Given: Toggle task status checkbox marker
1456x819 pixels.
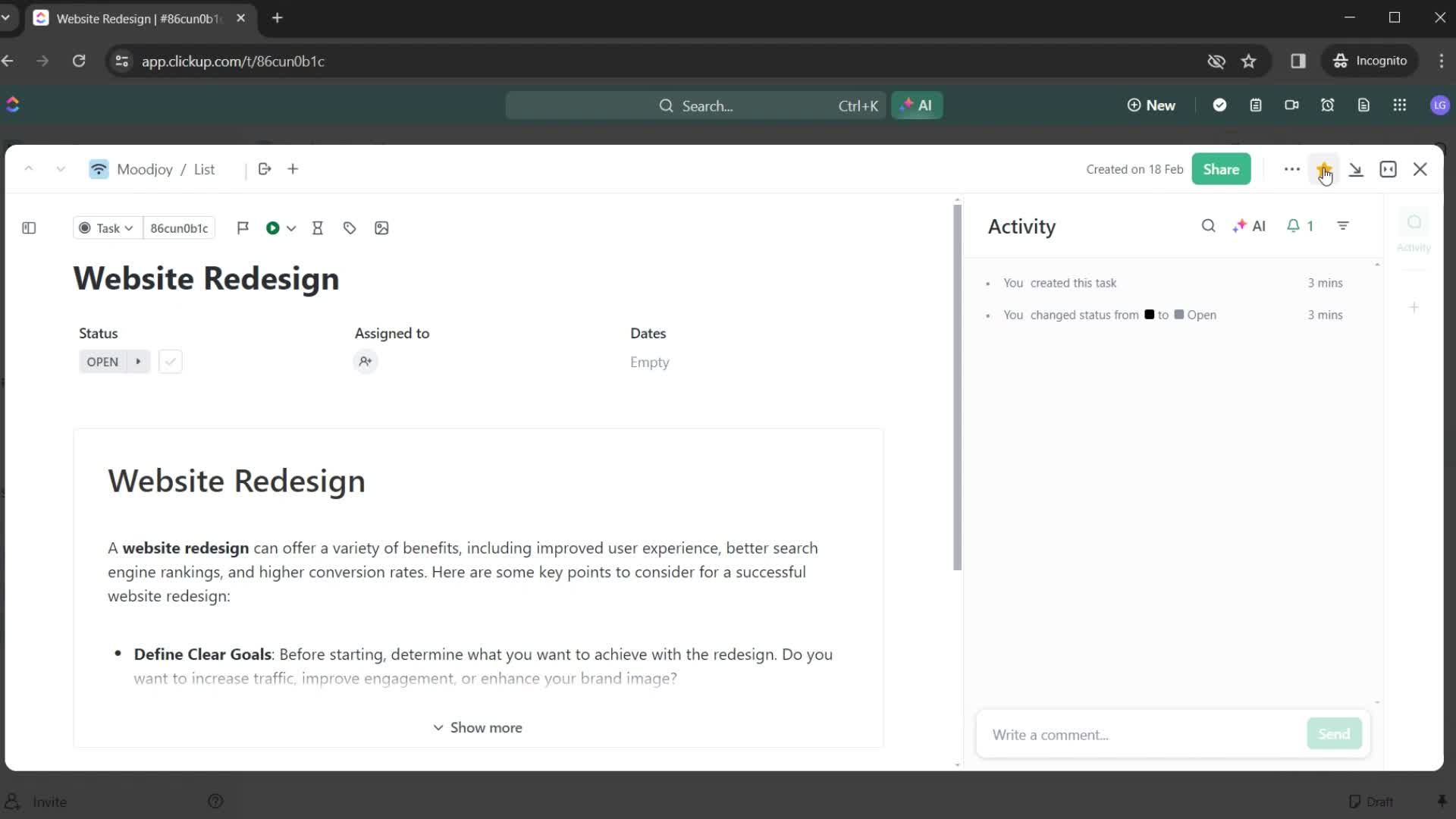Looking at the screenshot, I should pyautogui.click(x=170, y=361).
